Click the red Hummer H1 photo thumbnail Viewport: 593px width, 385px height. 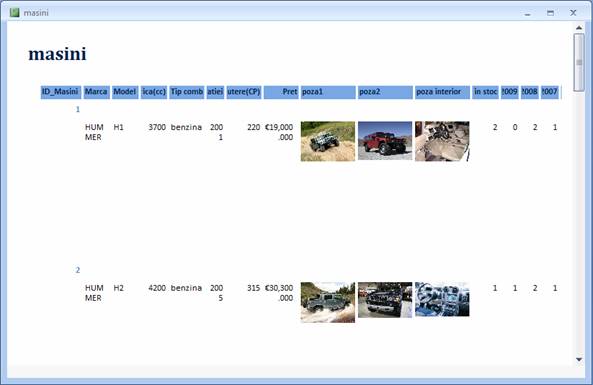[385, 140]
